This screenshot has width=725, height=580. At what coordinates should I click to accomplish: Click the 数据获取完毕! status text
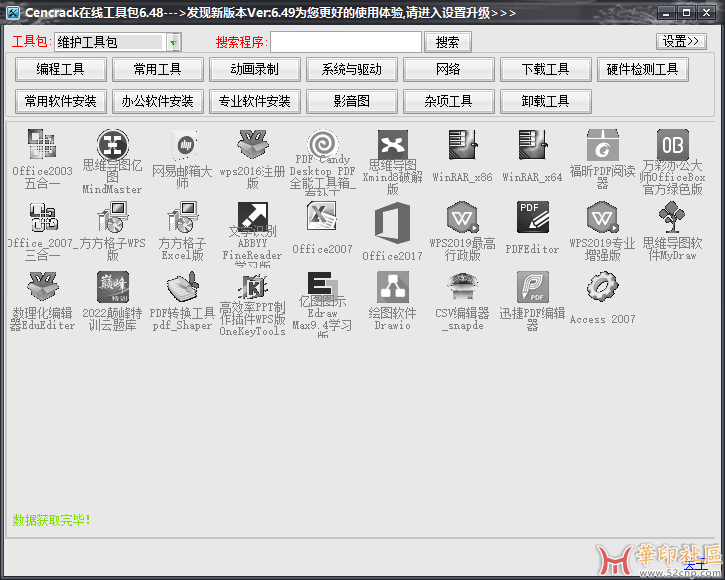[x=51, y=520]
